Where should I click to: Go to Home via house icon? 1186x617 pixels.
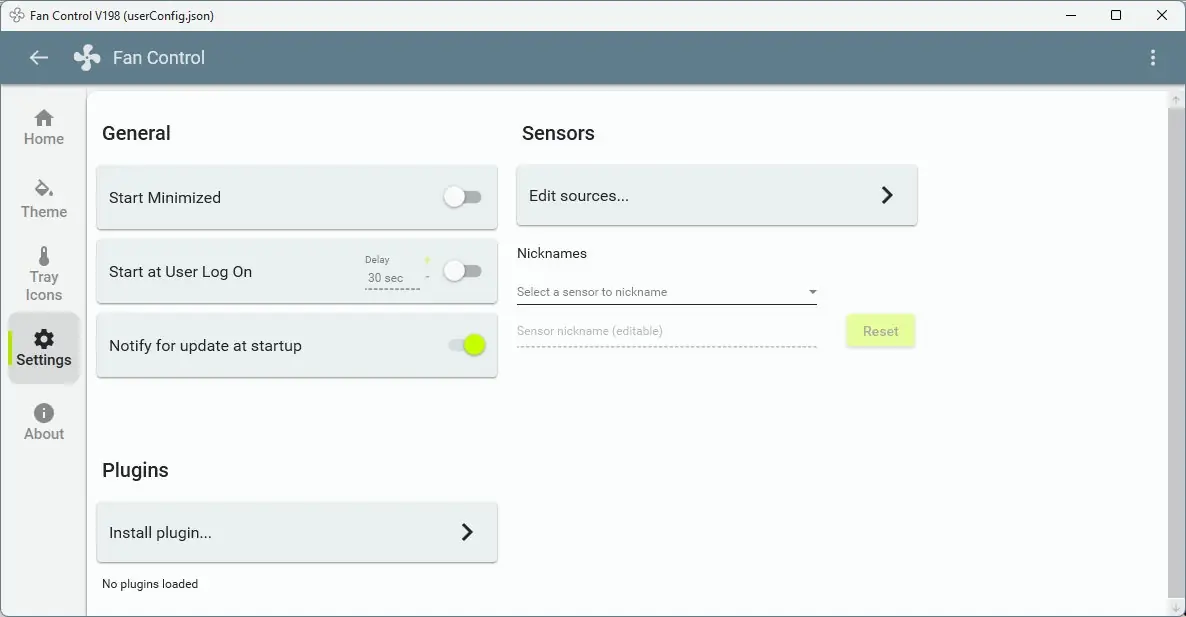[x=44, y=118]
